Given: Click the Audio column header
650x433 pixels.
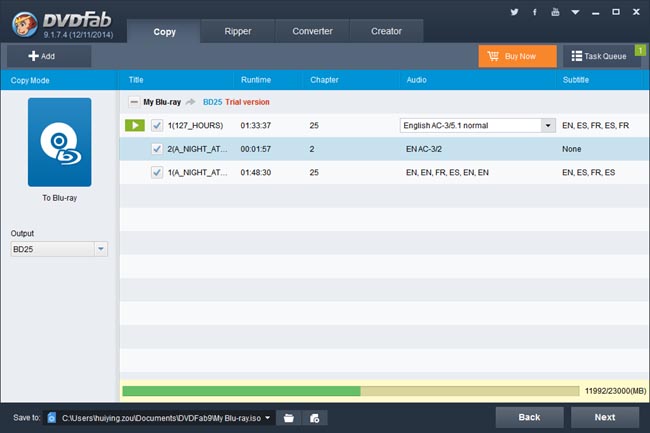Looking at the screenshot, I should click(416, 80).
